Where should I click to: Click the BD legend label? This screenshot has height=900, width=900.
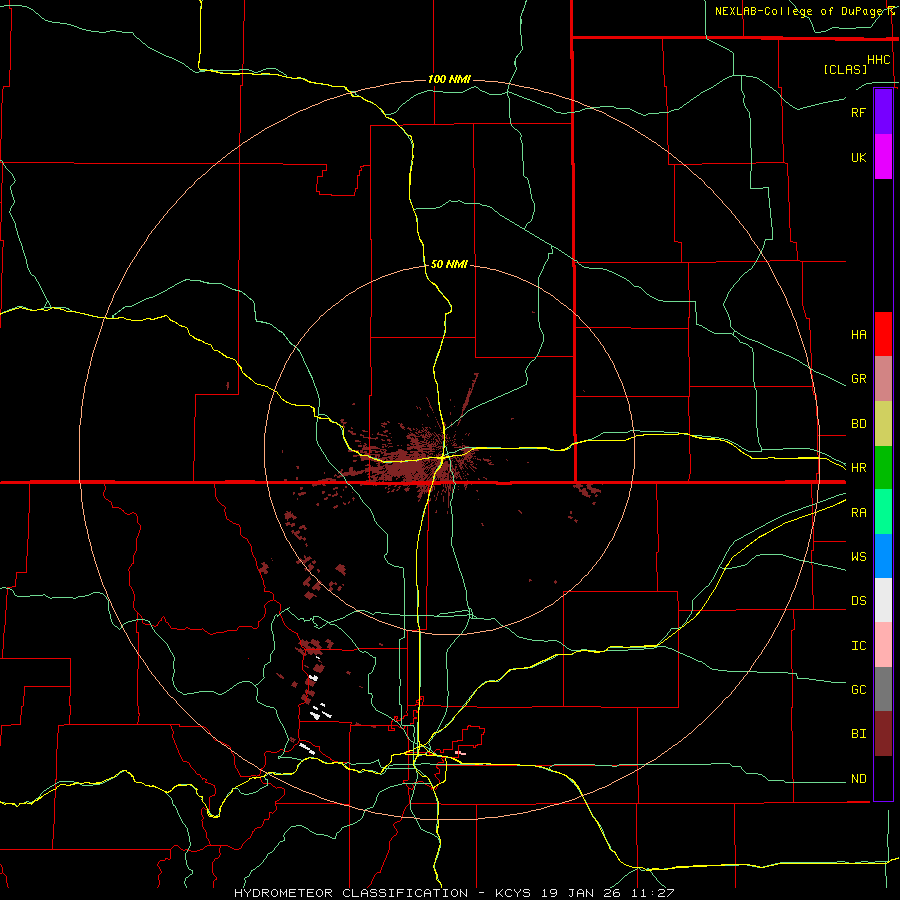(x=858, y=424)
